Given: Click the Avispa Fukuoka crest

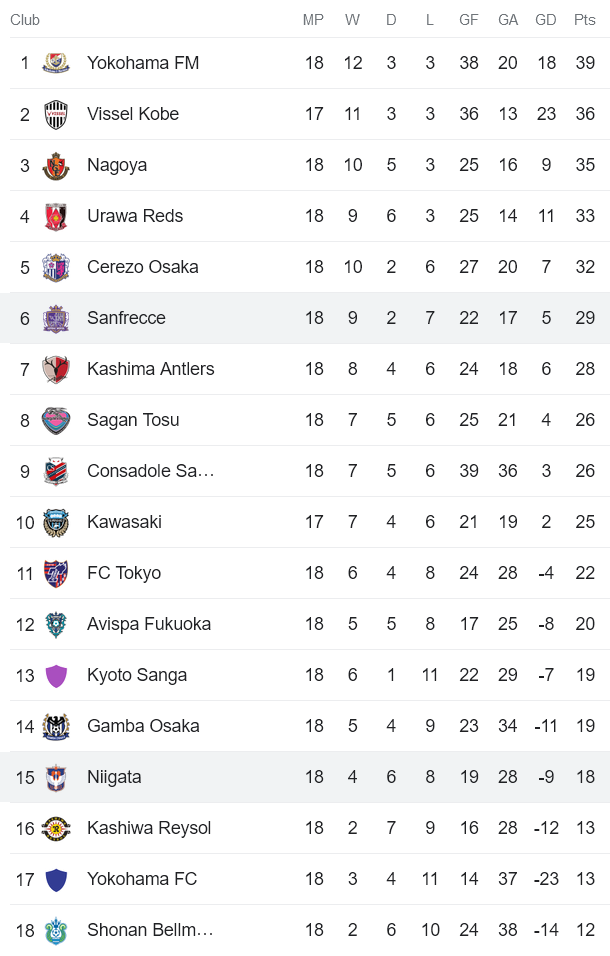Looking at the screenshot, I should point(56,623).
